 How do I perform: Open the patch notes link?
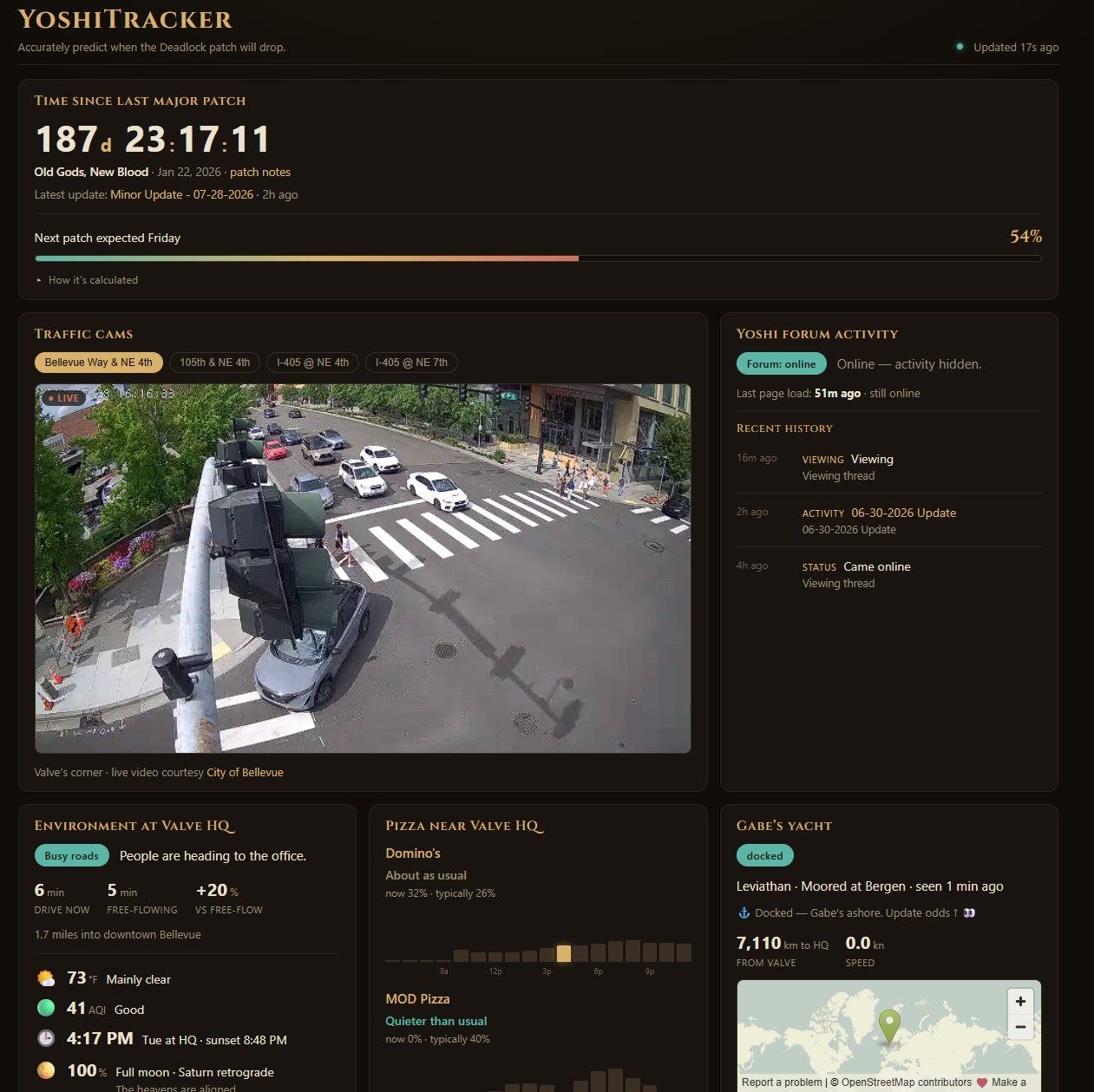(260, 172)
